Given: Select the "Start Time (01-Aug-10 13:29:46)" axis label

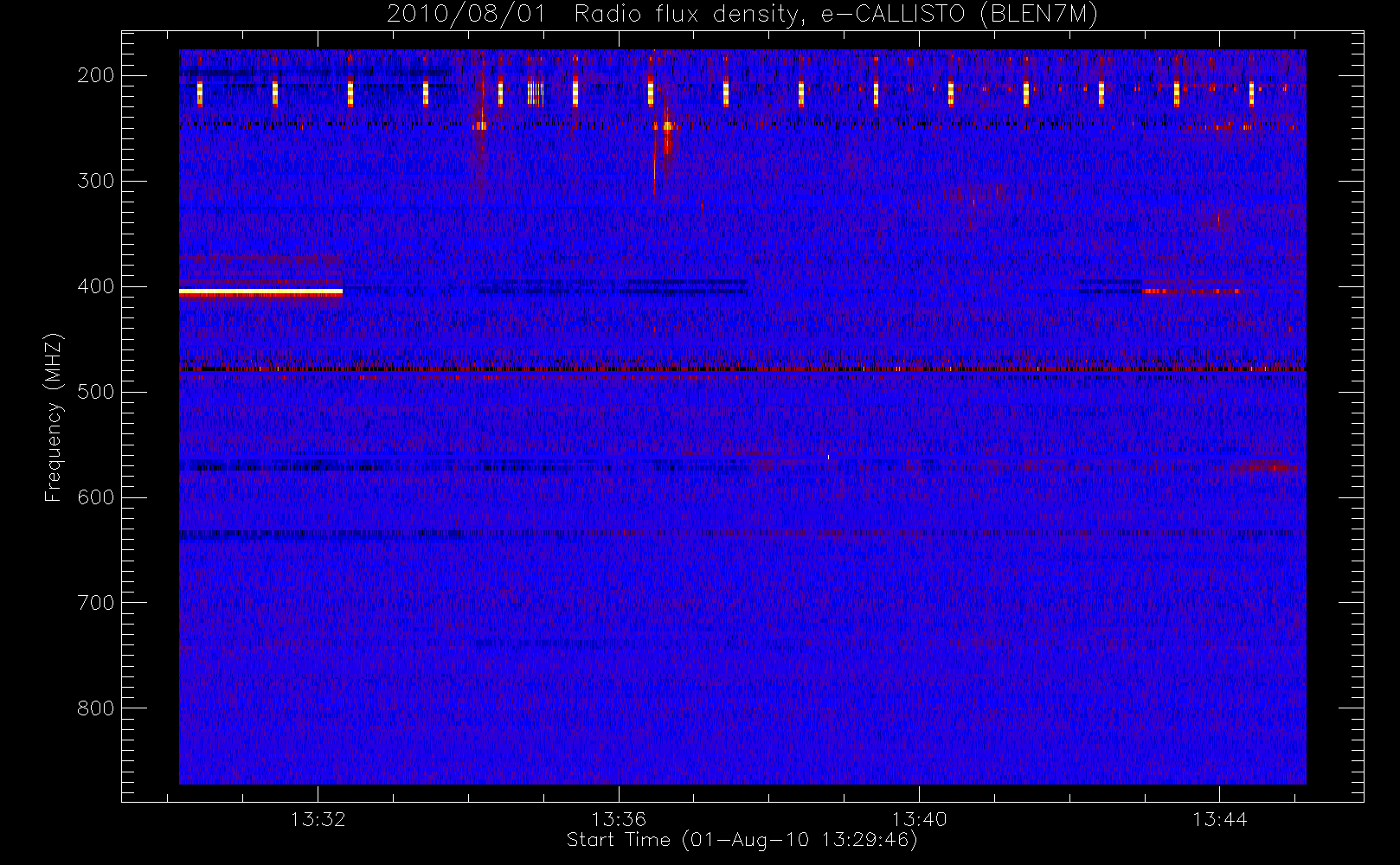Looking at the screenshot, I should pyautogui.click(x=742, y=840).
